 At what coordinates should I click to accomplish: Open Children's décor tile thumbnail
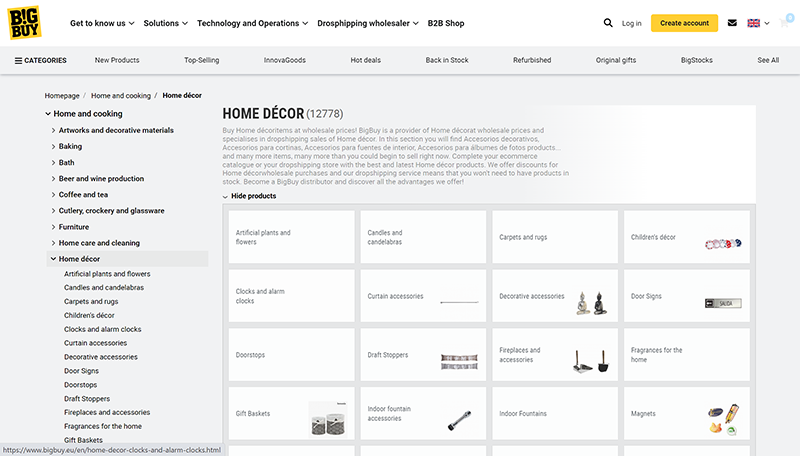[x=723, y=244]
